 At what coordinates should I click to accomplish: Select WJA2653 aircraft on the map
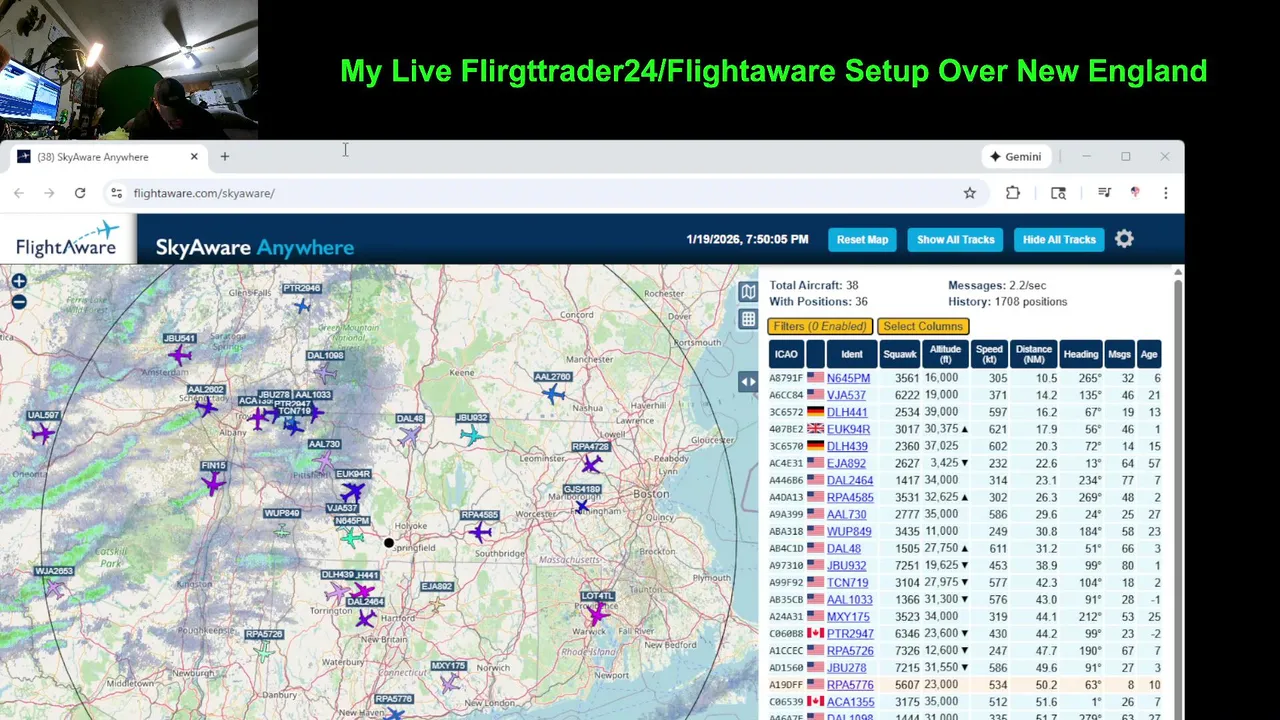55,589
